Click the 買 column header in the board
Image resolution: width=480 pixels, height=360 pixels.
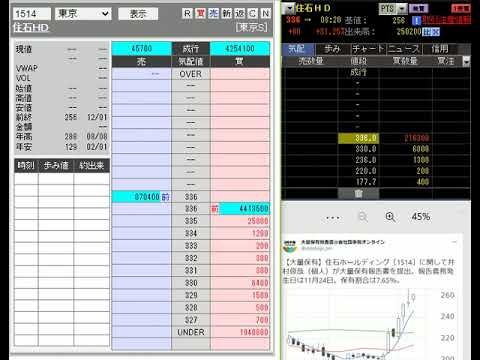pos(240,62)
